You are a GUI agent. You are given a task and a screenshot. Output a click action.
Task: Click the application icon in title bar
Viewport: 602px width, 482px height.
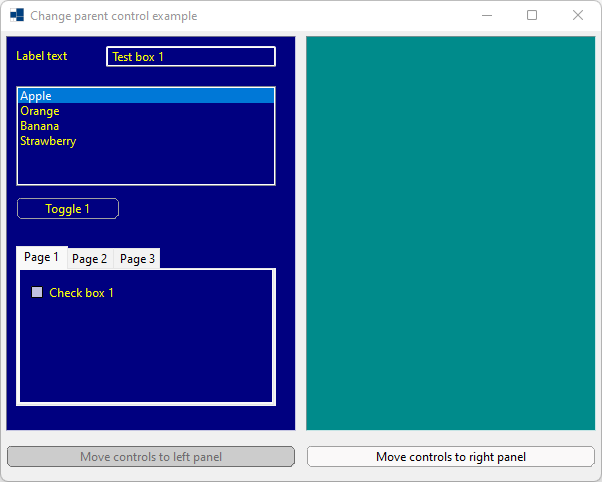[x=17, y=16]
